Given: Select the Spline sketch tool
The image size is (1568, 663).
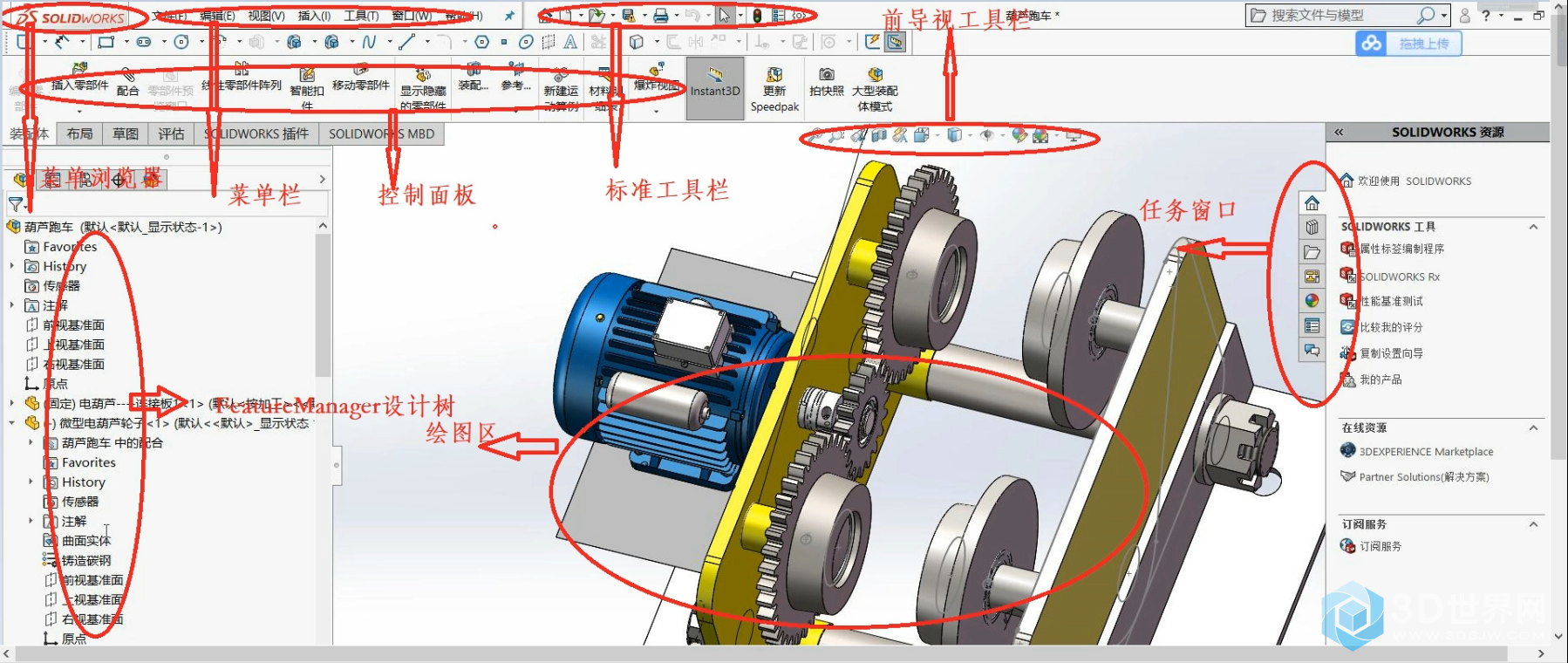Looking at the screenshot, I should (369, 42).
